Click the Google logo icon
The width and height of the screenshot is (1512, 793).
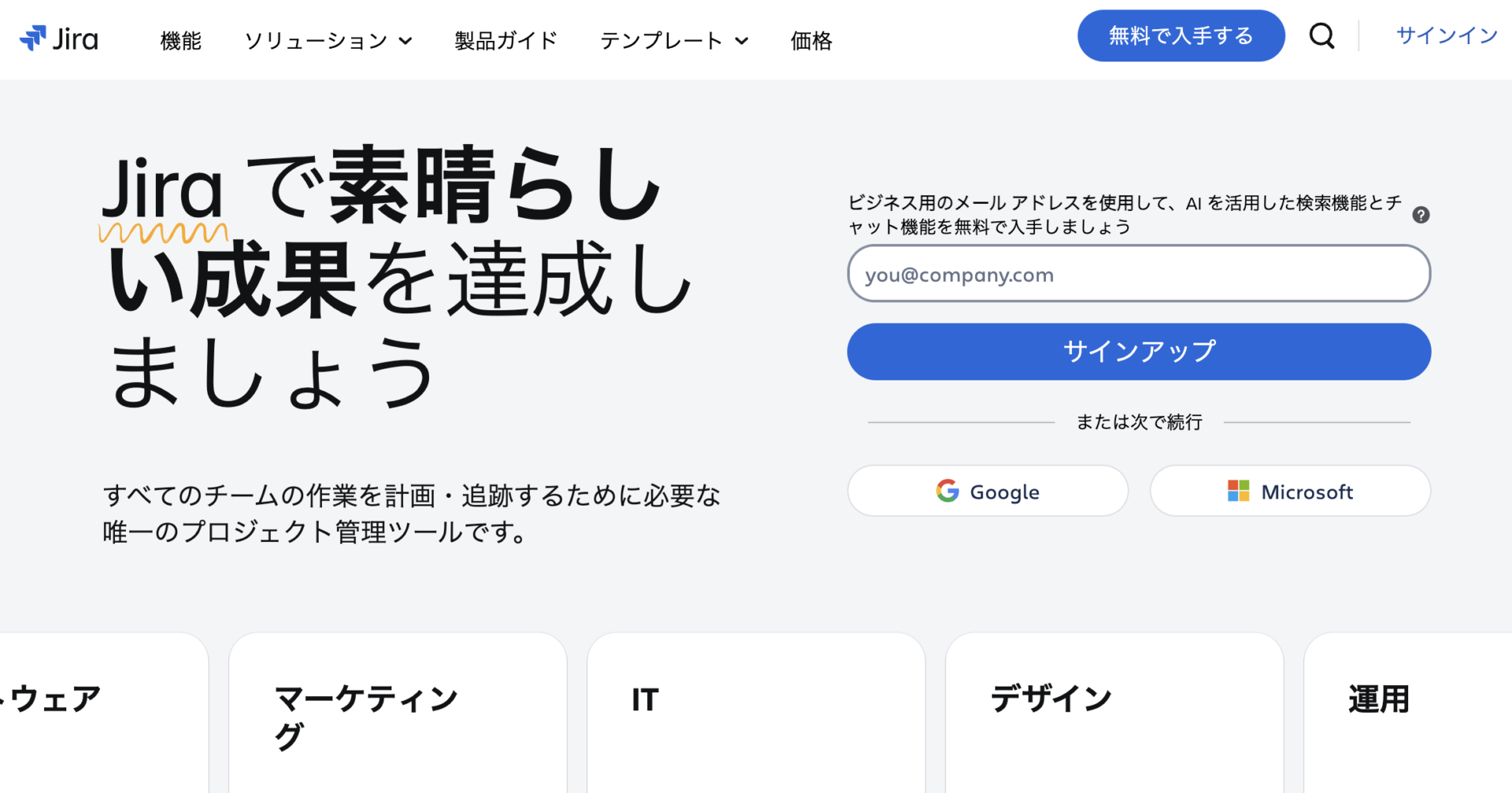[x=947, y=491]
